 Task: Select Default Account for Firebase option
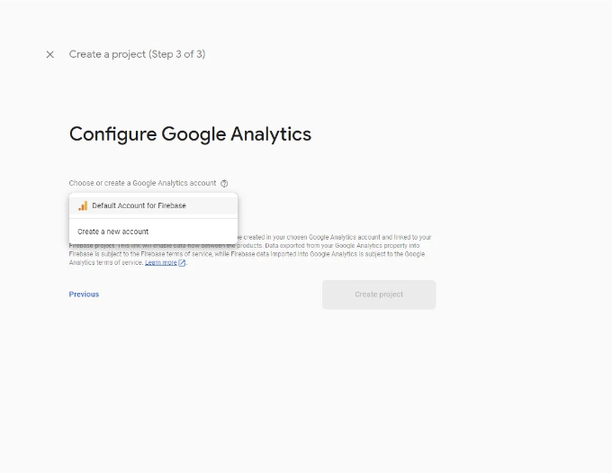coord(153,206)
